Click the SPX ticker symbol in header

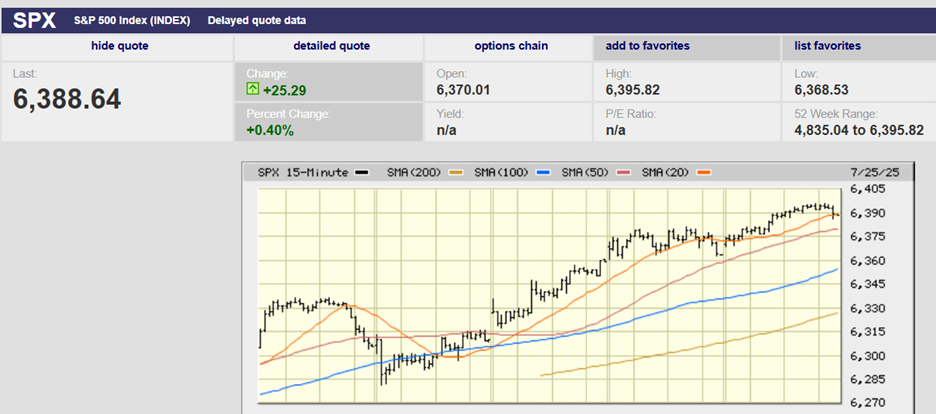point(35,20)
